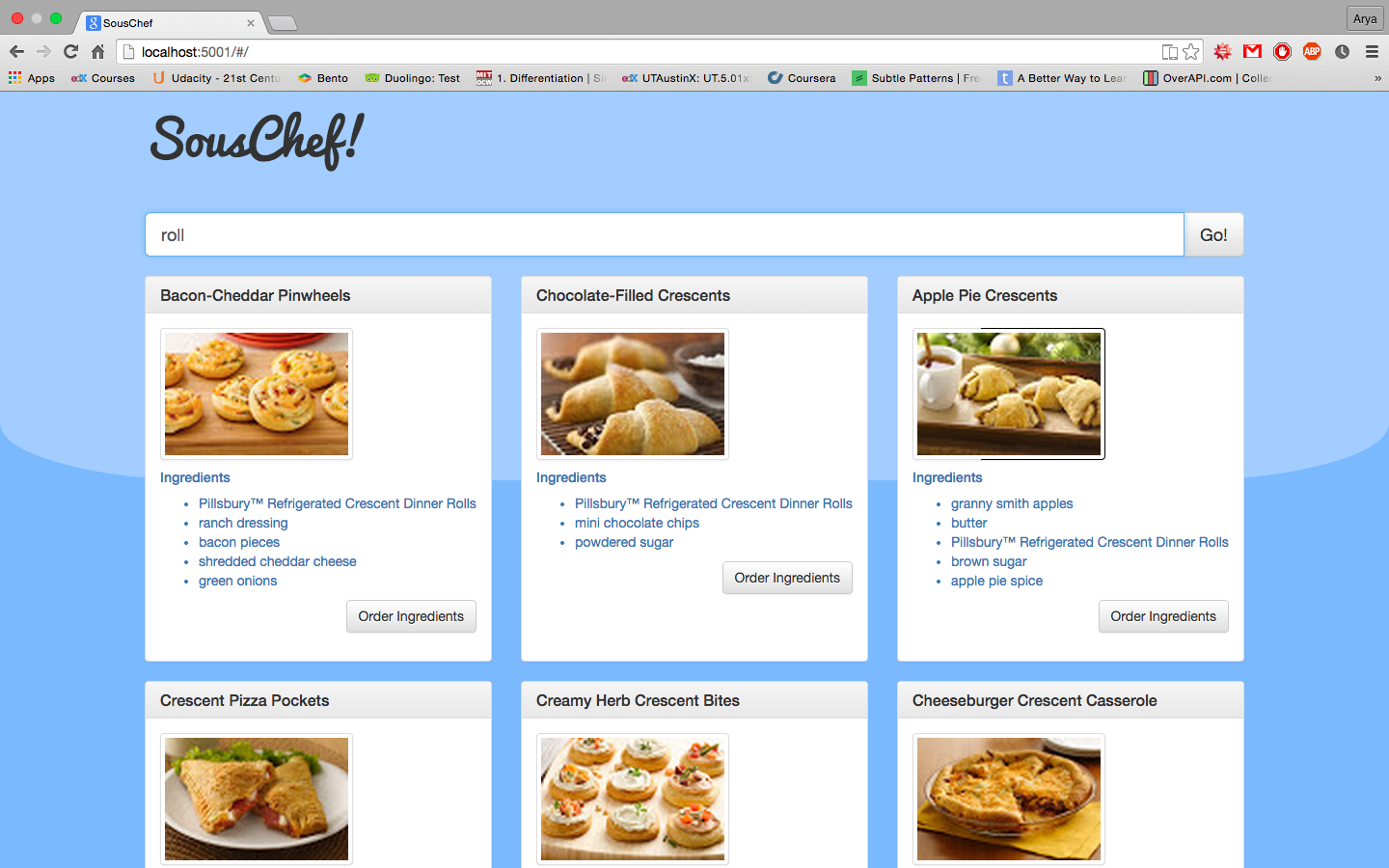Click the Adblock Plus extension icon
The image size is (1389, 868).
point(1312,52)
